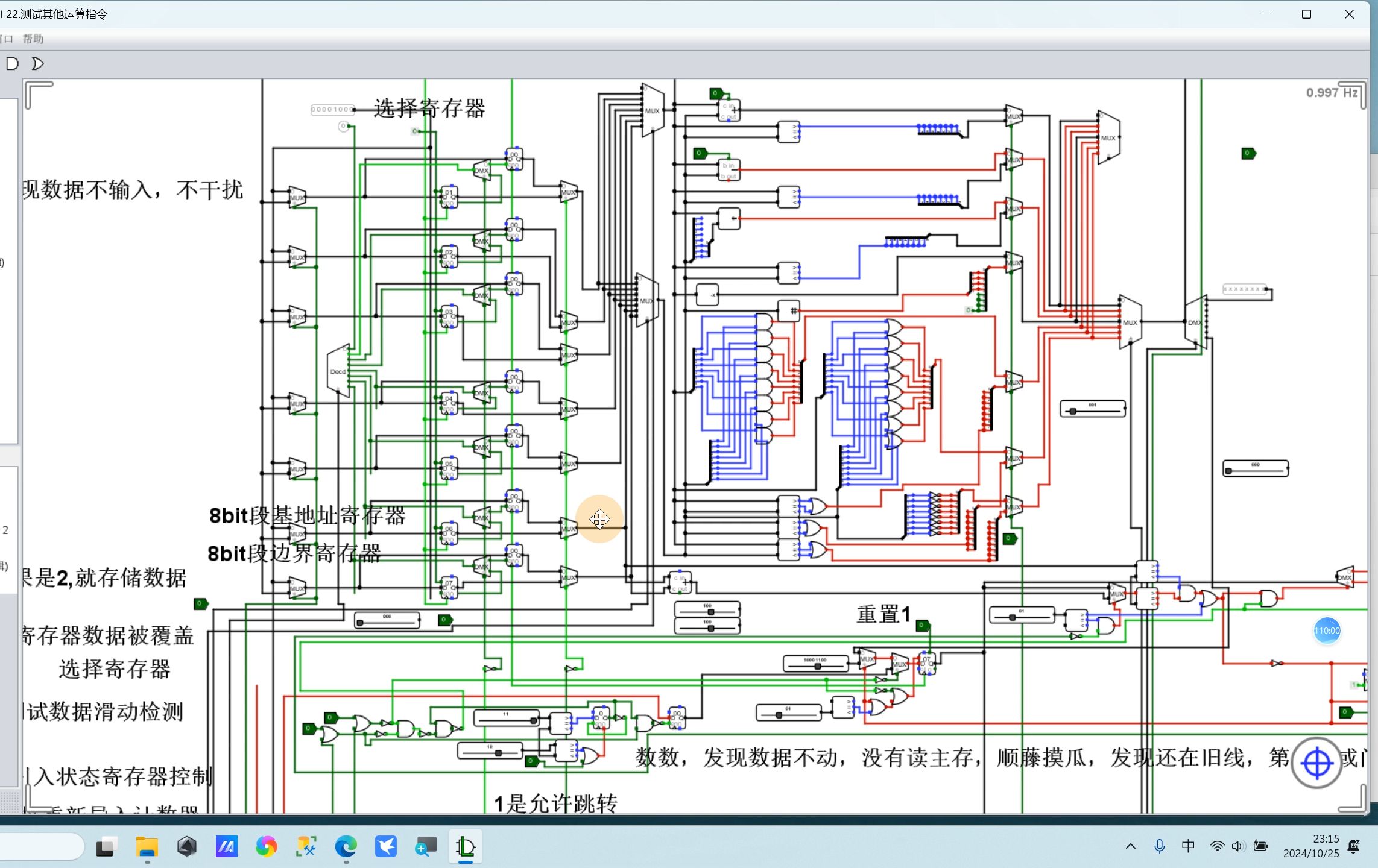
Task: Open Task View on the taskbar
Action: coord(106,847)
